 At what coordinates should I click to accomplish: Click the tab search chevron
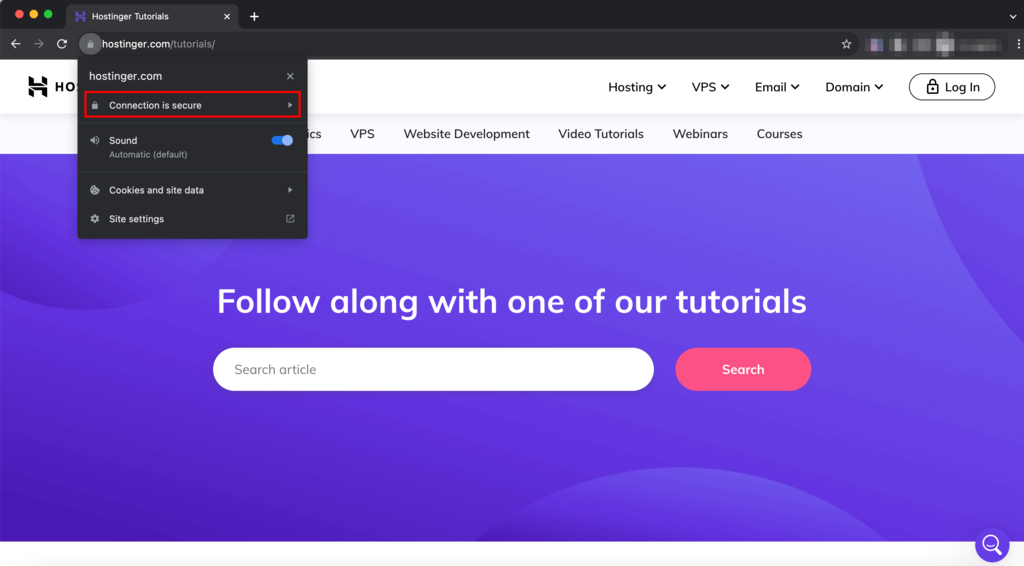pyautogui.click(x=1012, y=16)
